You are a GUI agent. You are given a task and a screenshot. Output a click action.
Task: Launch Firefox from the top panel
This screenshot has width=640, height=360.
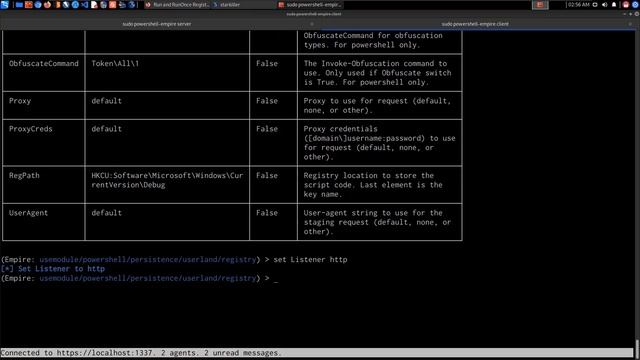[x=47, y=5]
